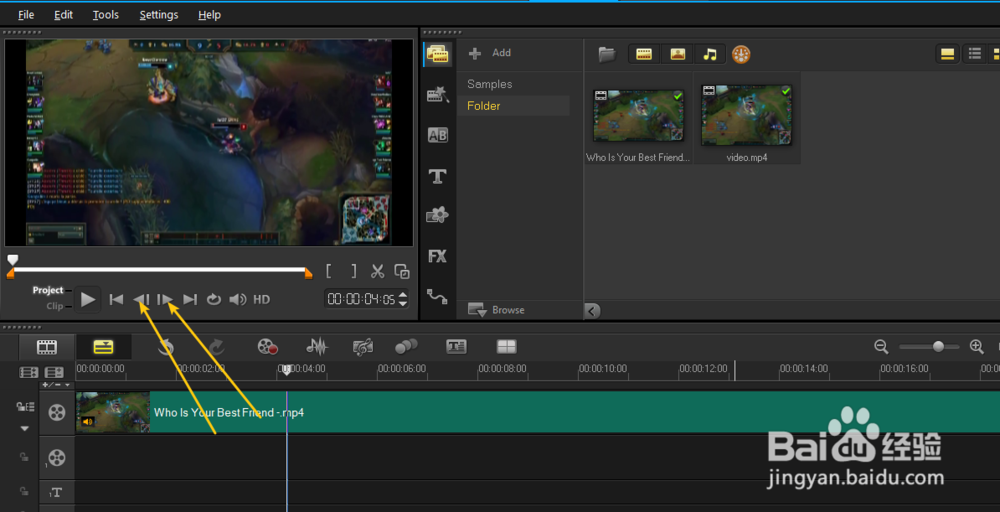Open the Media library panel
The width and height of the screenshot is (1000, 512).
(x=438, y=54)
